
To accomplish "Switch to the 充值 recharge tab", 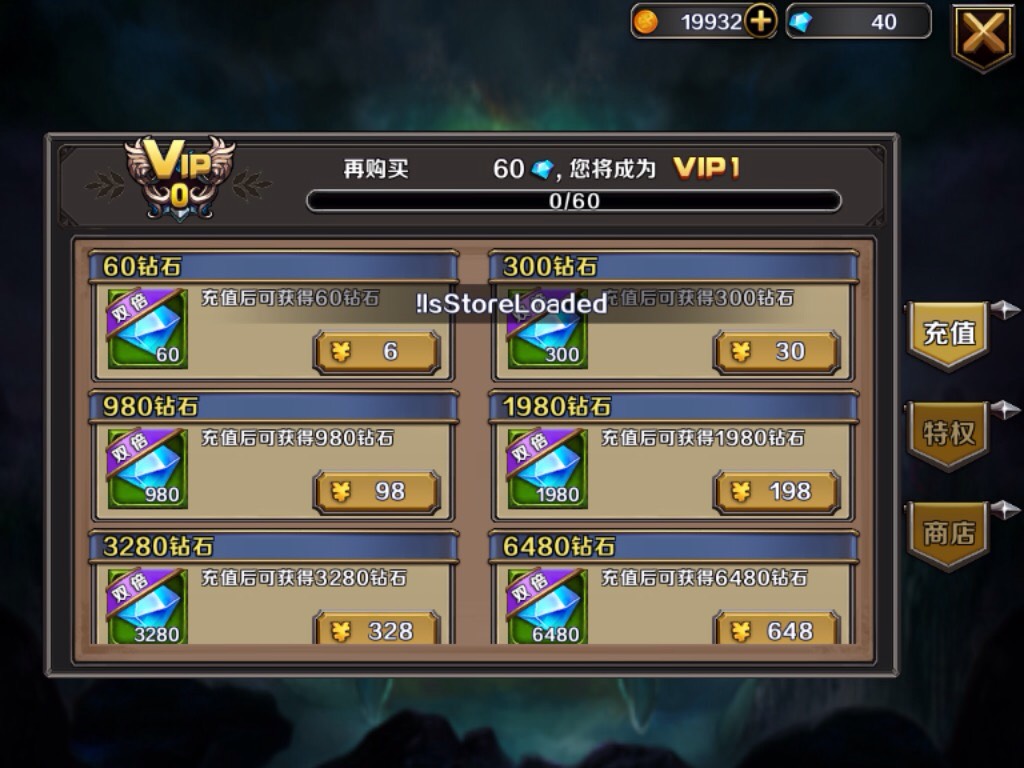I will pos(948,334).
